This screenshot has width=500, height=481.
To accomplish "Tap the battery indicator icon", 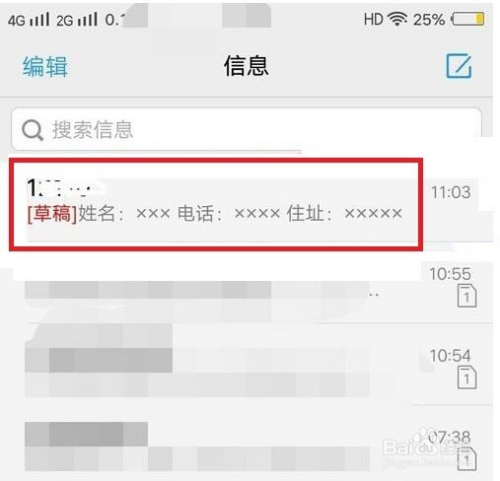I will click(468, 19).
